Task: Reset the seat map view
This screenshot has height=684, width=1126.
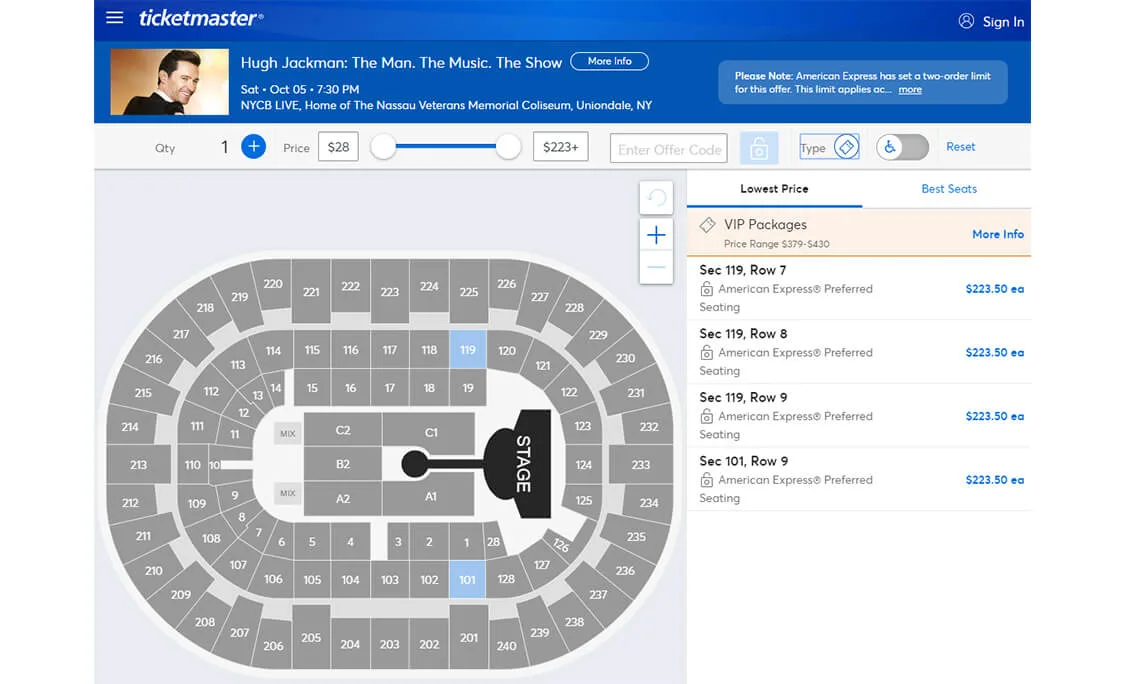Action: coord(656,198)
